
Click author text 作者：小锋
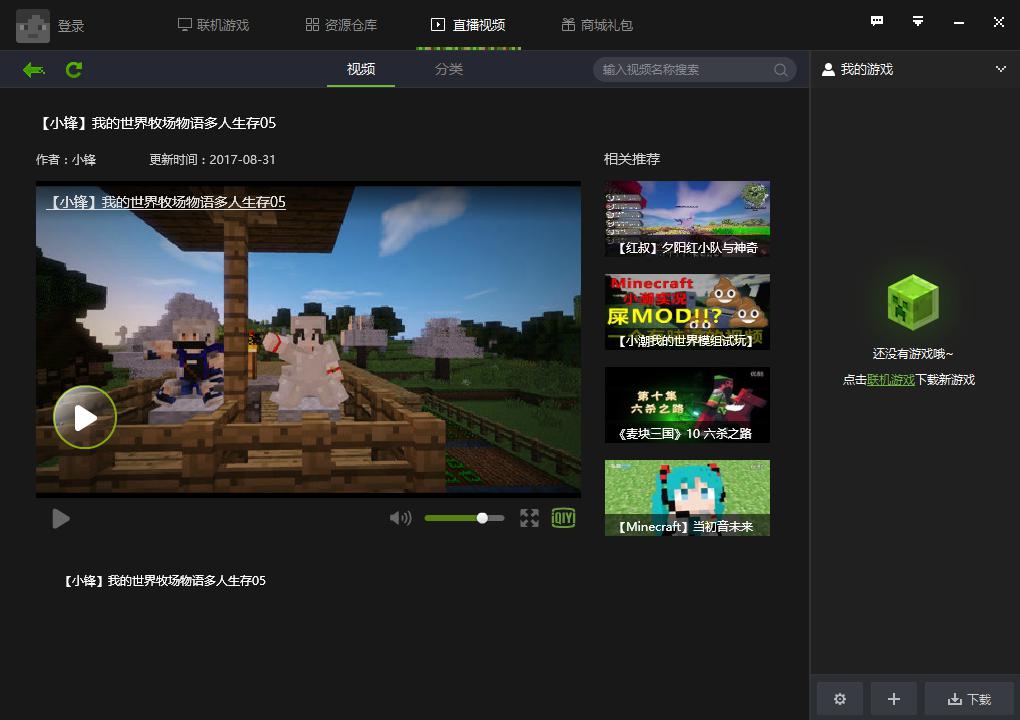pos(66,160)
